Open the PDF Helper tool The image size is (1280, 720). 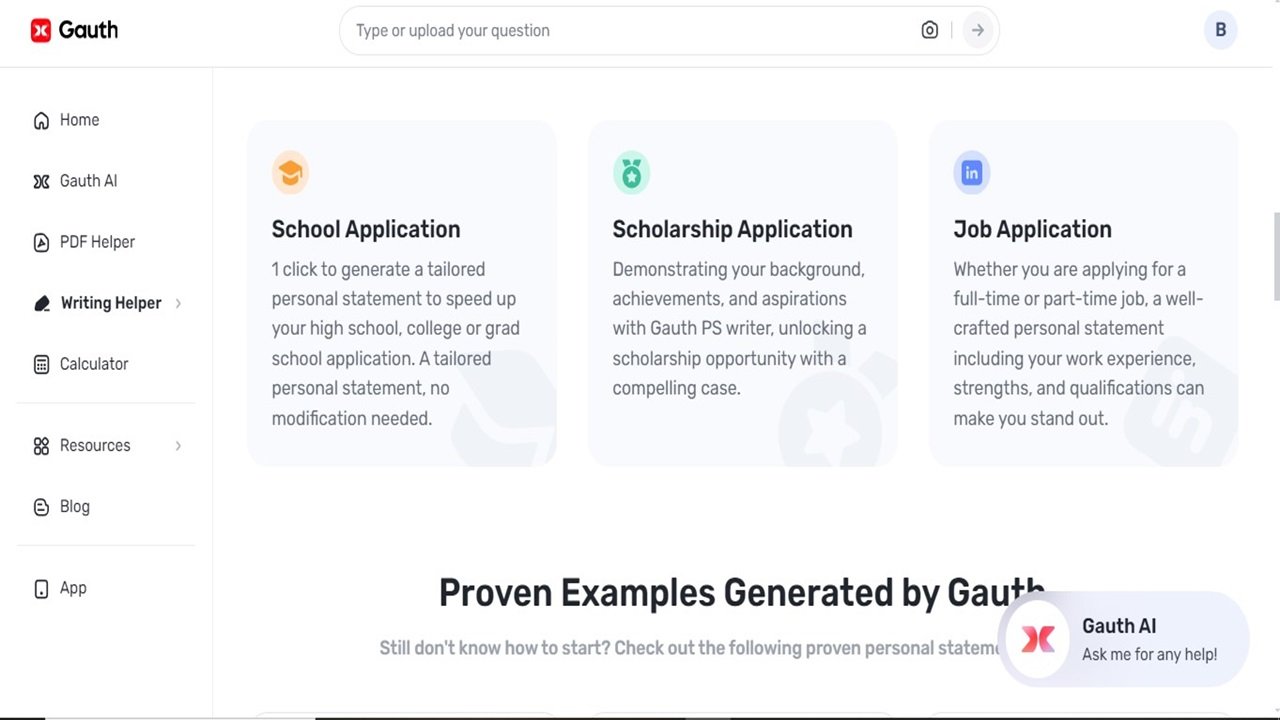pos(96,241)
